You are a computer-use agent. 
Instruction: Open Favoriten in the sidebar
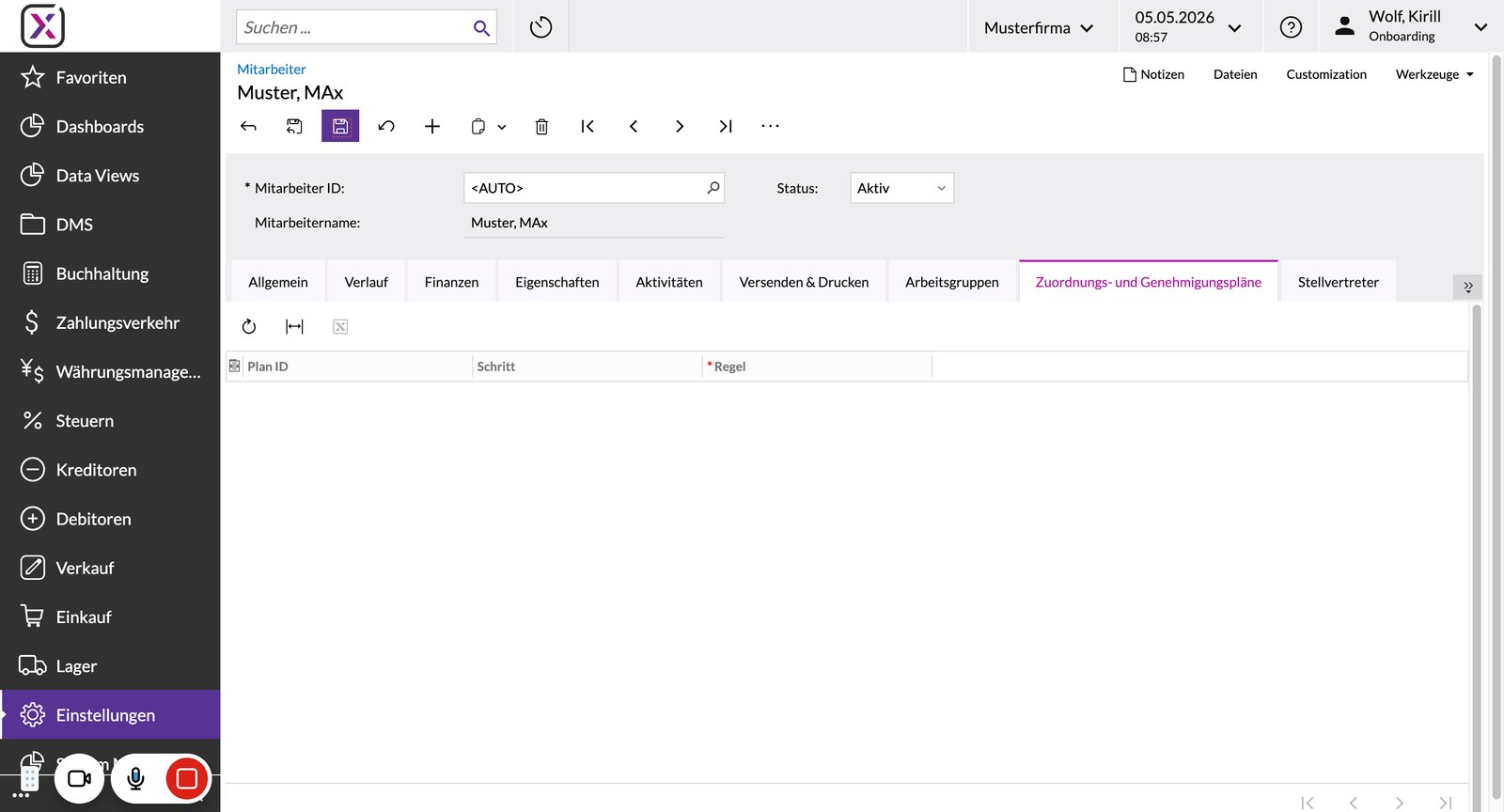(110, 77)
